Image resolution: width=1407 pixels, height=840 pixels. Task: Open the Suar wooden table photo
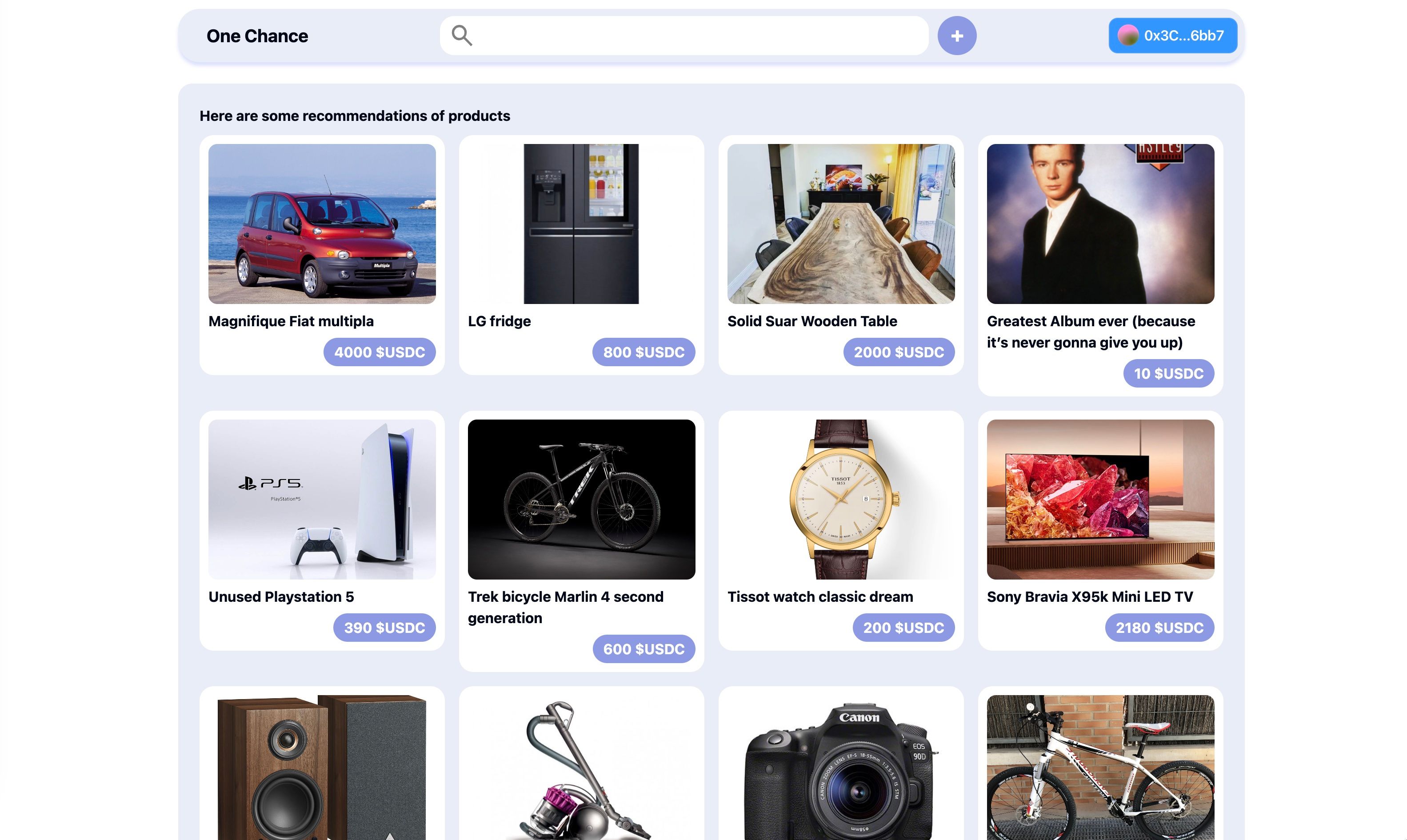840,224
